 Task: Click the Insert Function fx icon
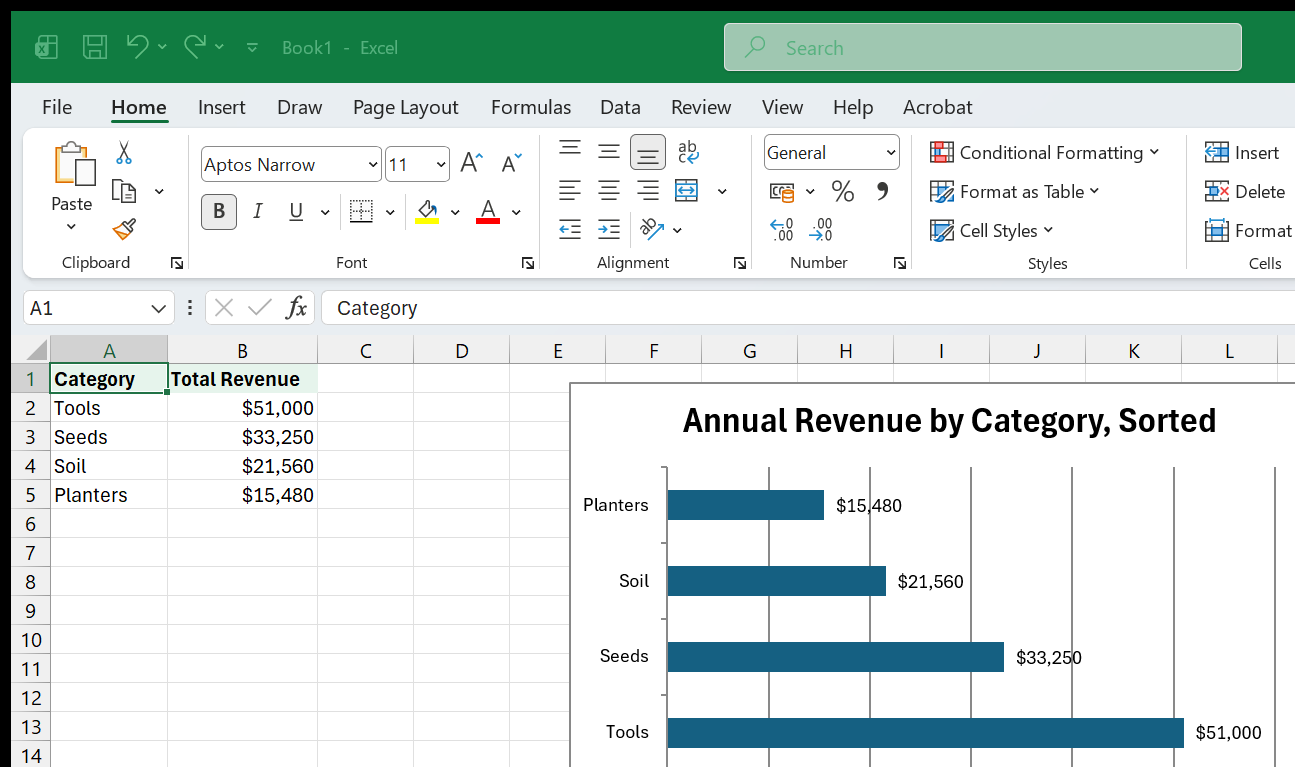pos(296,308)
